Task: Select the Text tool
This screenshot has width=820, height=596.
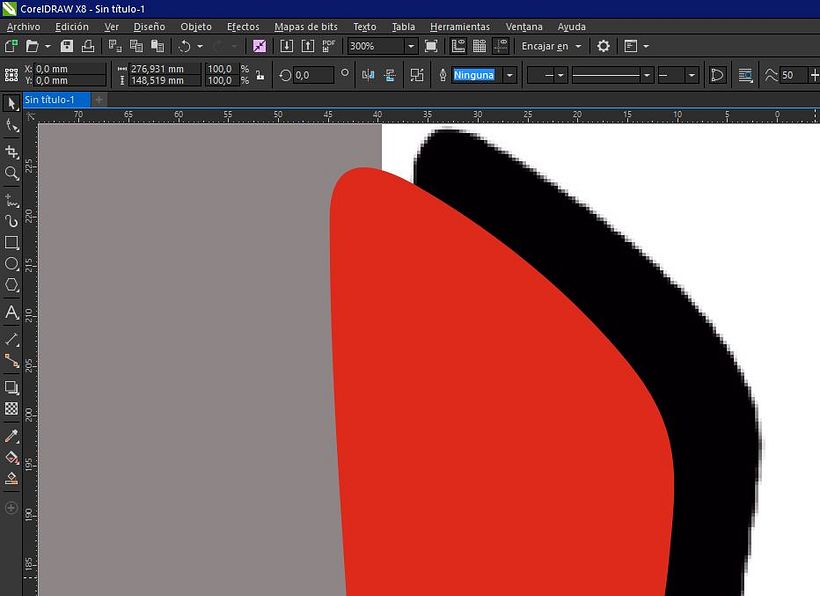Action: pyautogui.click(x=12, y=313)
